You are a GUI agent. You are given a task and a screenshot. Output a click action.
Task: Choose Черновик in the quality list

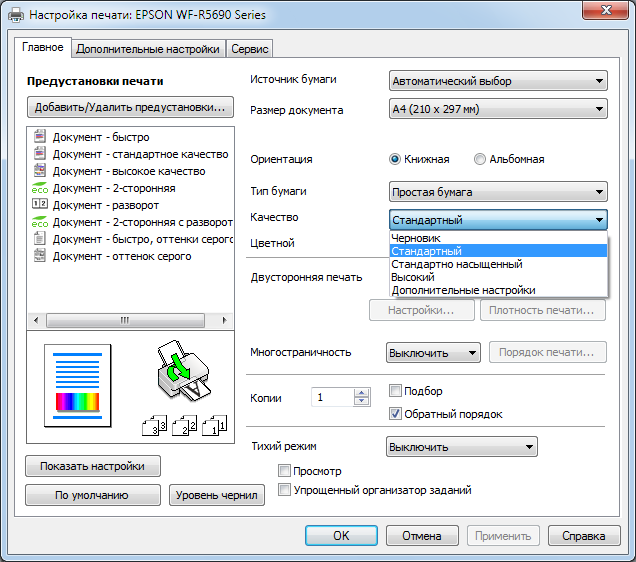tap(498, 238)
